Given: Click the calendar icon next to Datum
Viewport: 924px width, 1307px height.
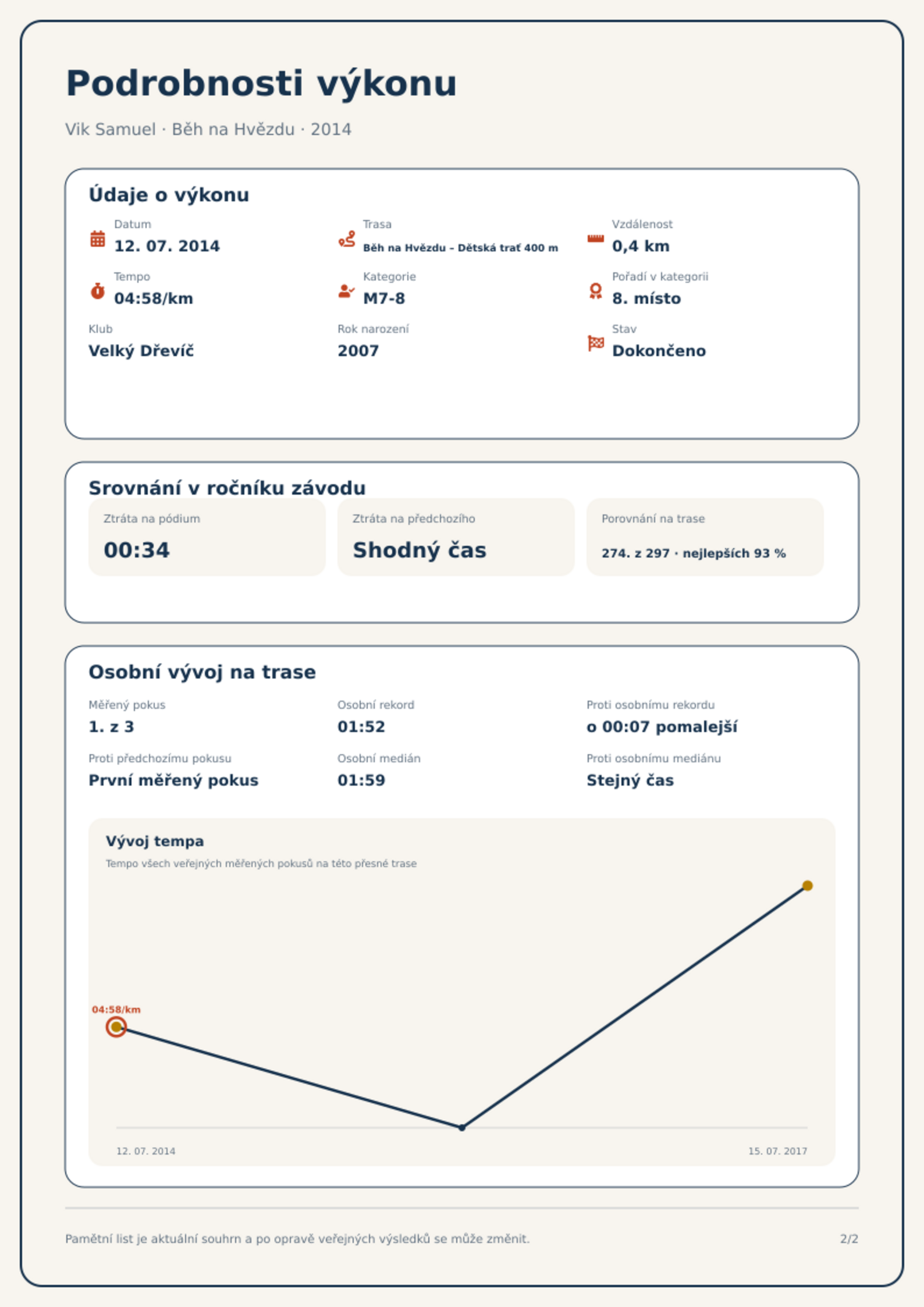Looking at the screenshot, I should coord(98,239).
